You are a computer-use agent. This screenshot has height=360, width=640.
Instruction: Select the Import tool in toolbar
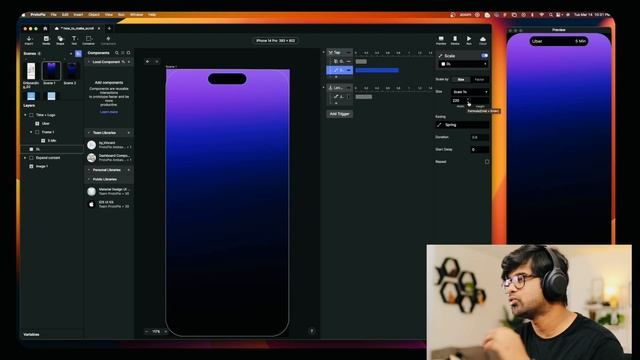tap(29, 40)
